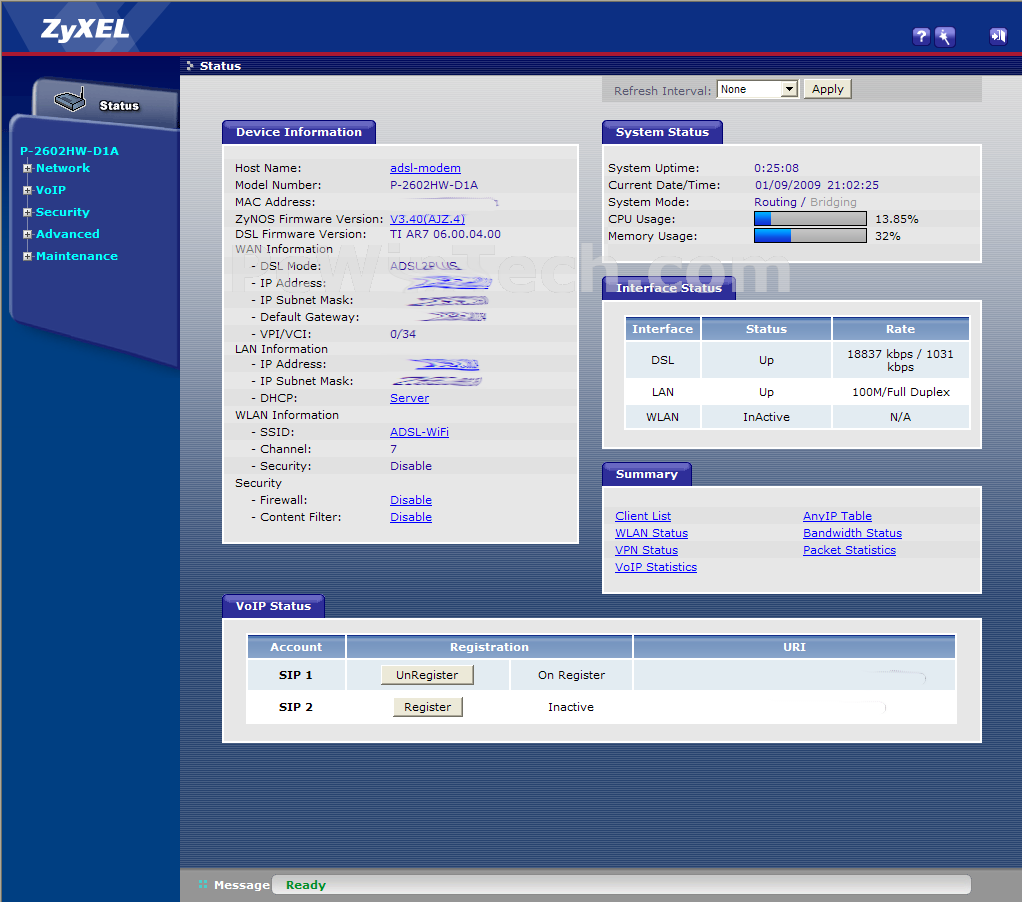1022x902 pixels.
Task: Click the VoIP Status panel header
Action: [x=273, y=606]
